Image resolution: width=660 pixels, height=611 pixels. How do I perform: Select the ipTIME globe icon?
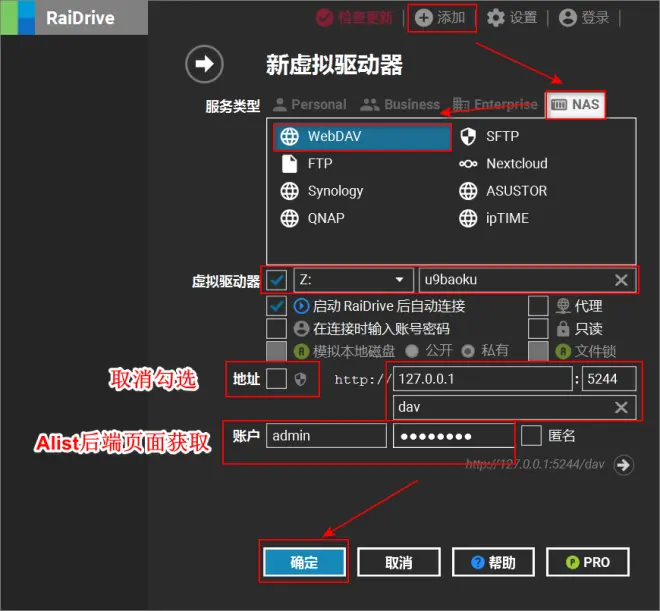[468, 218]
